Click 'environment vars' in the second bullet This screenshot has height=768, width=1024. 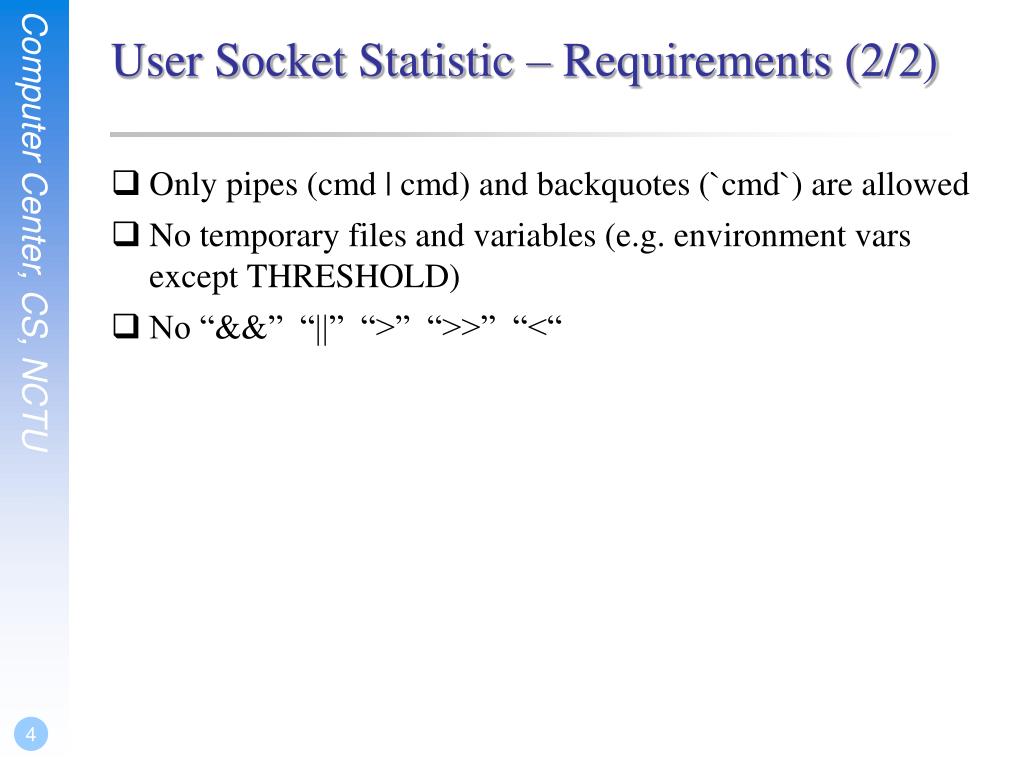coord(792,235)
